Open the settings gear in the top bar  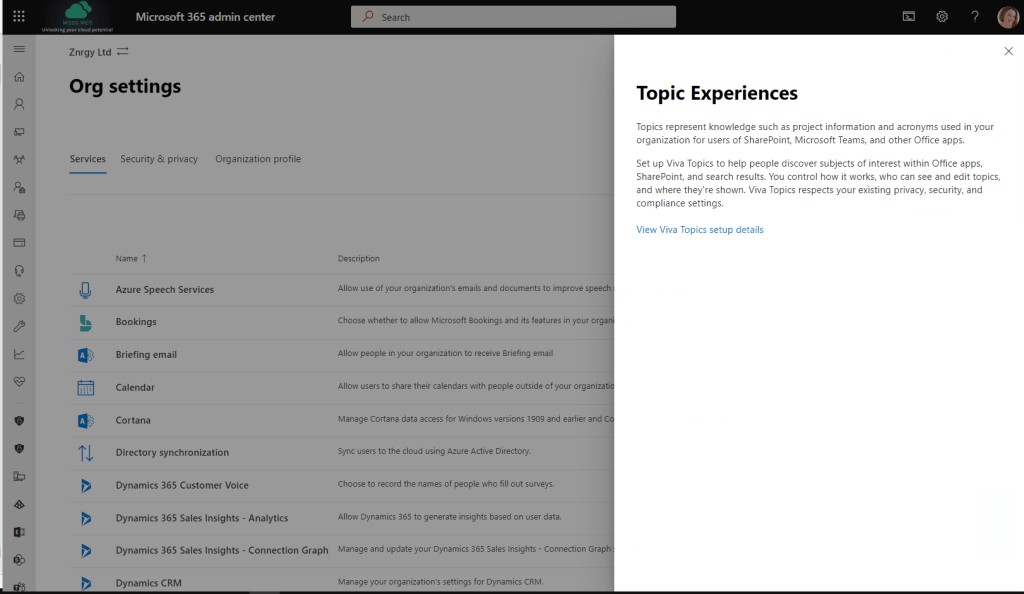[941, 16]
